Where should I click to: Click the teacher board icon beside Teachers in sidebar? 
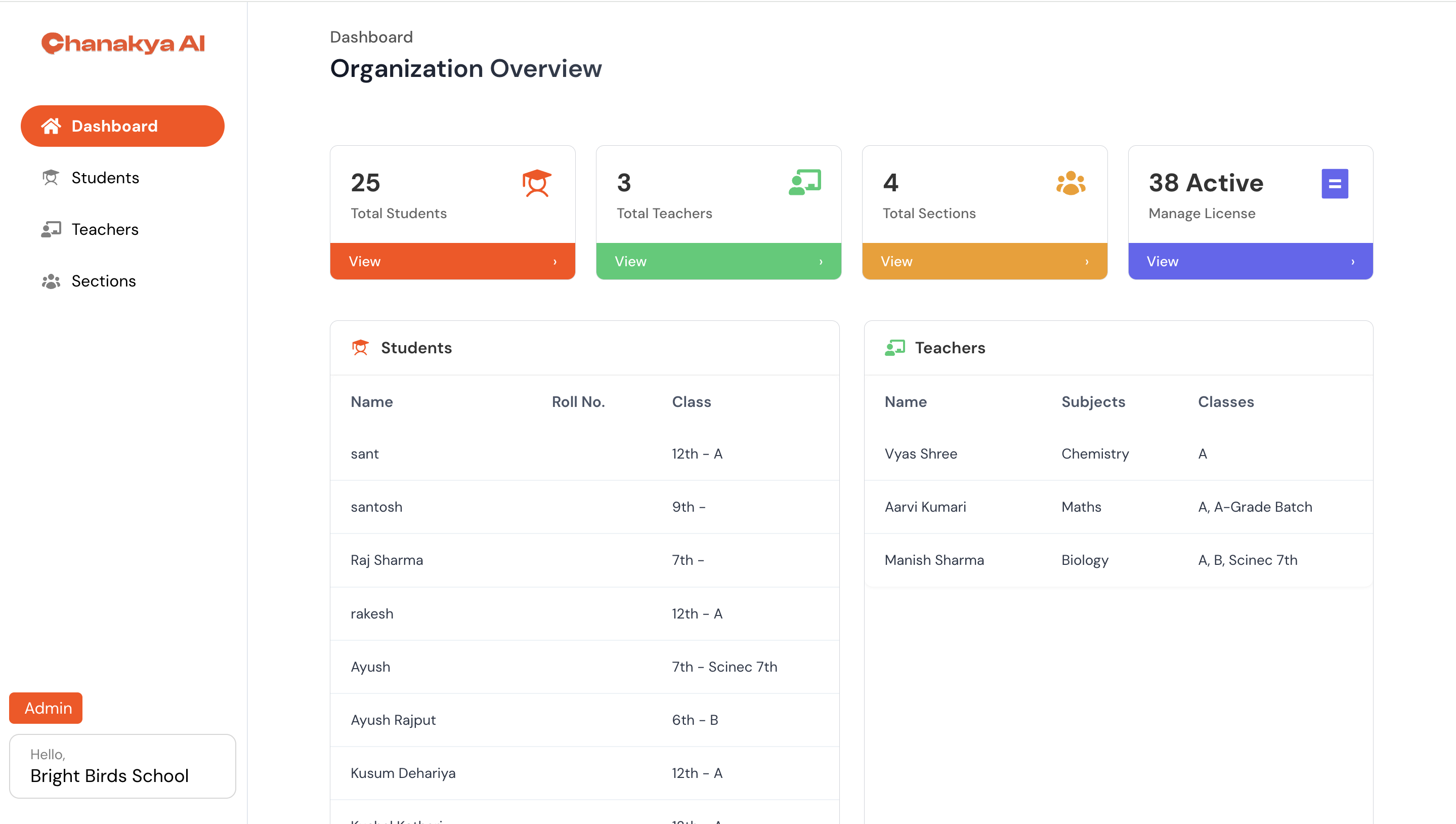(51, 229)
